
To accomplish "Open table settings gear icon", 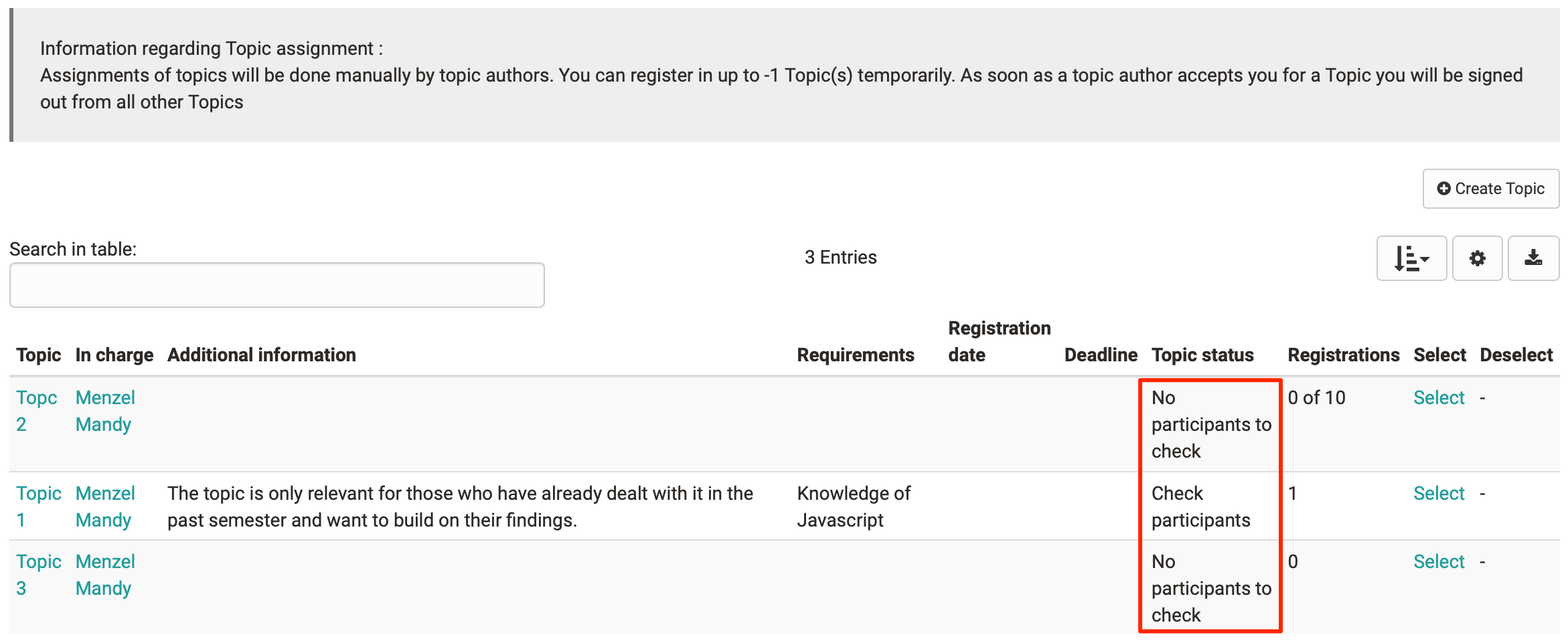I will pos(1477,258).
